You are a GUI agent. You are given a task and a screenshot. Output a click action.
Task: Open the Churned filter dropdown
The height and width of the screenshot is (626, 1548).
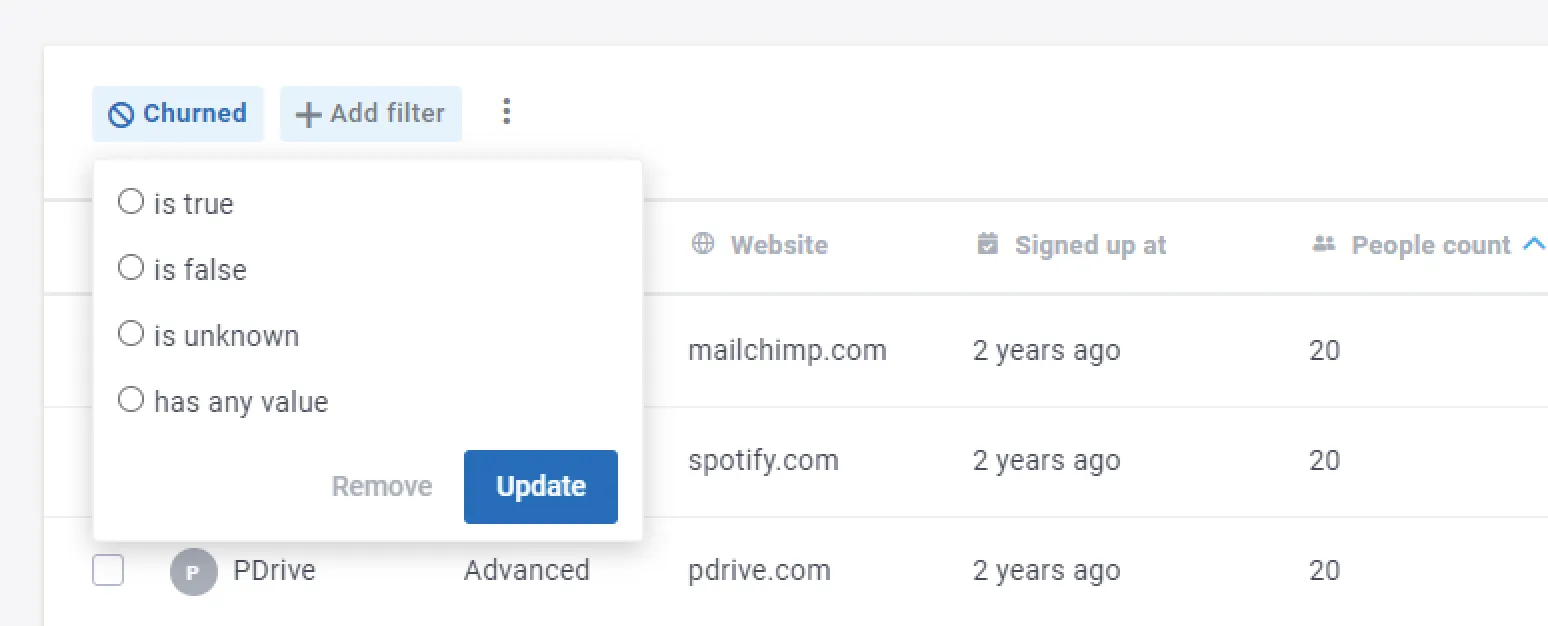point(178,114)
